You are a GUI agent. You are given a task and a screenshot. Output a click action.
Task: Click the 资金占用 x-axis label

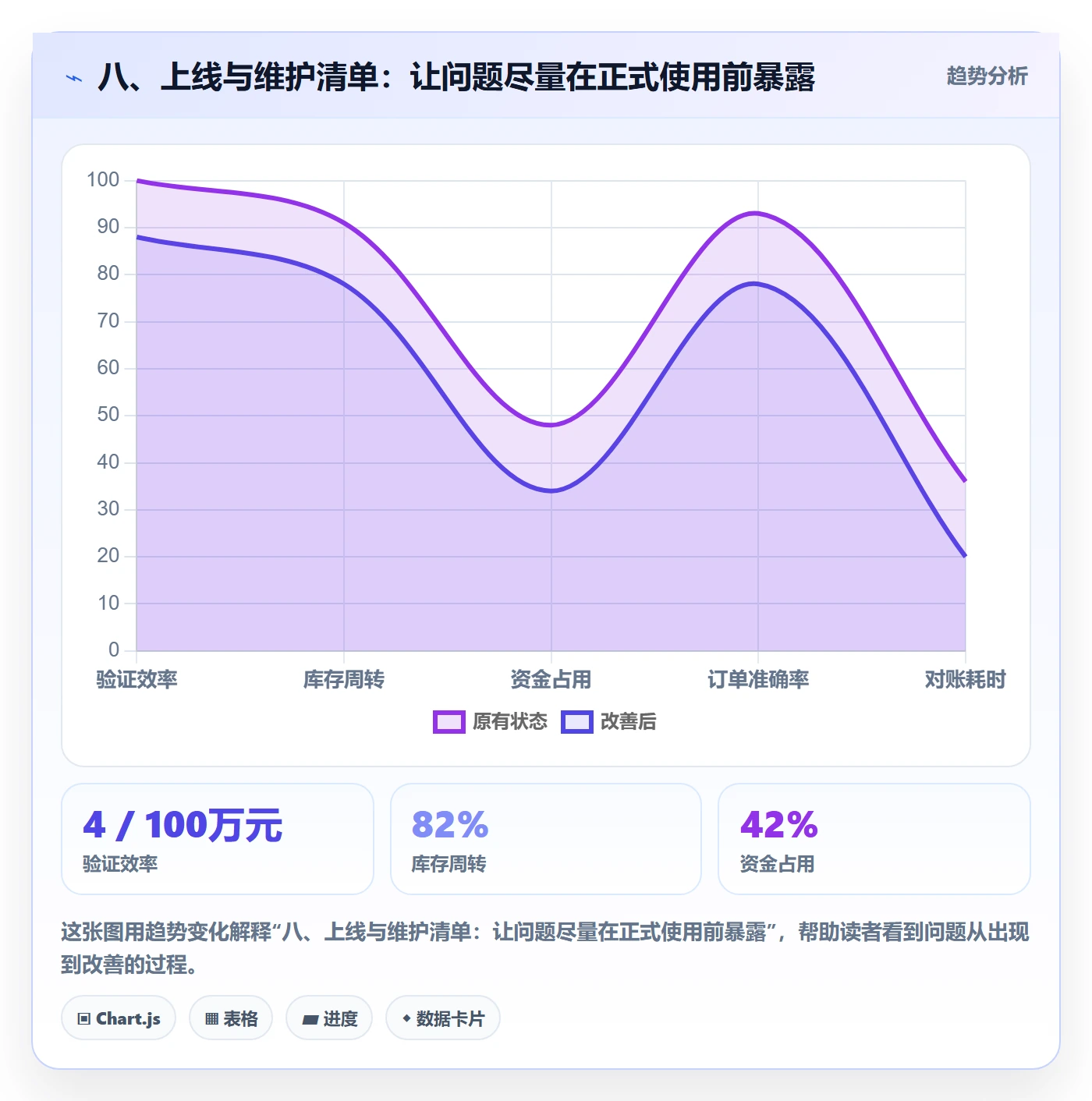point(551,679)
